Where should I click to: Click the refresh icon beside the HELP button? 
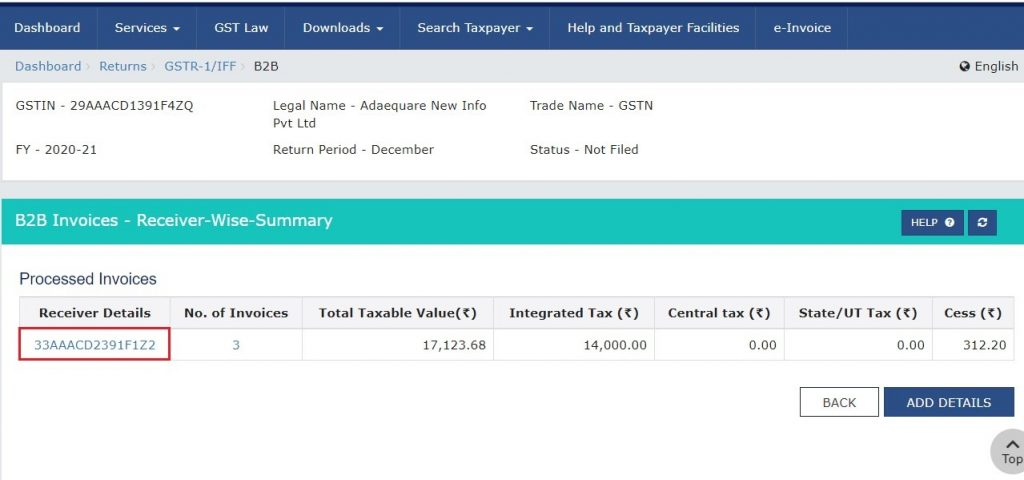[982, 223]
